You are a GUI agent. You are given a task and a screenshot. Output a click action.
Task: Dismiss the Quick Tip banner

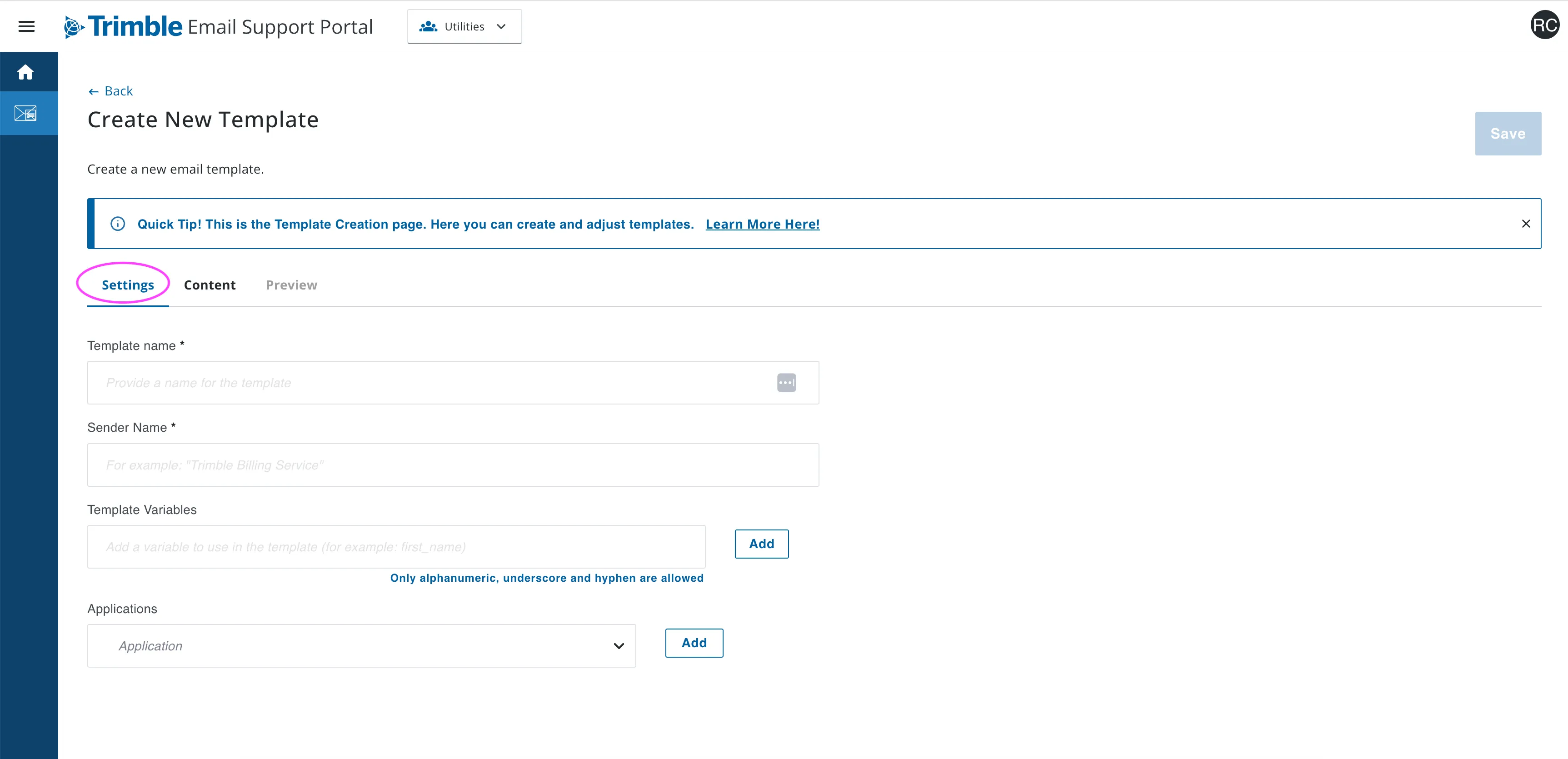click(x=1525, y=224)
